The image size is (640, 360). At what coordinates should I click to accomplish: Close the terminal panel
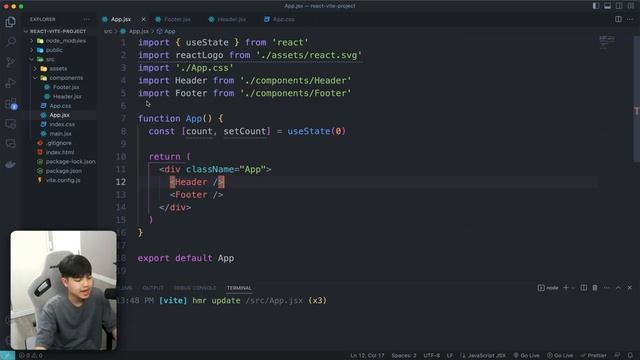pos(630,288)
